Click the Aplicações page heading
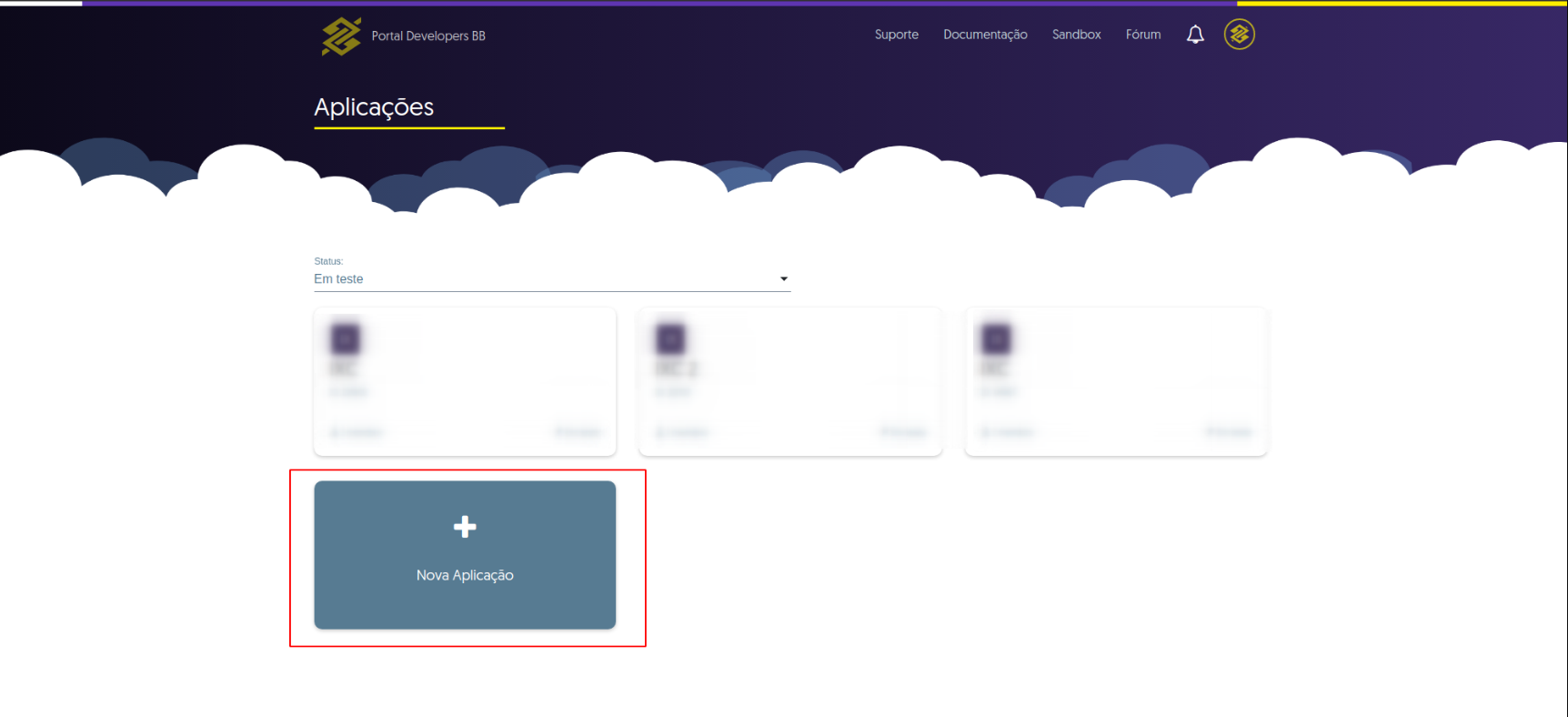The height and width of the screenshot is (717, 1568). (x=374, y=107)
